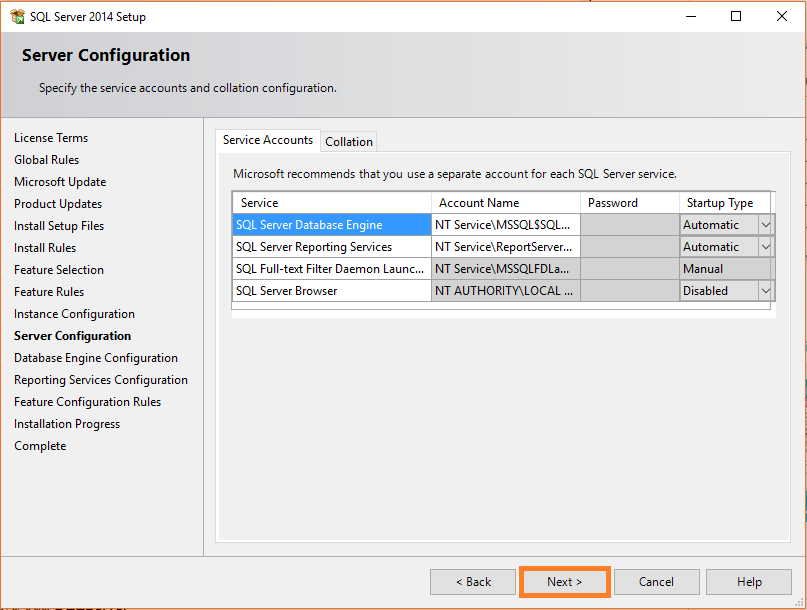The width and height of the screenshot is (807, 610).
Task: Select Install Setup Files step
Action: pos(59,226)
